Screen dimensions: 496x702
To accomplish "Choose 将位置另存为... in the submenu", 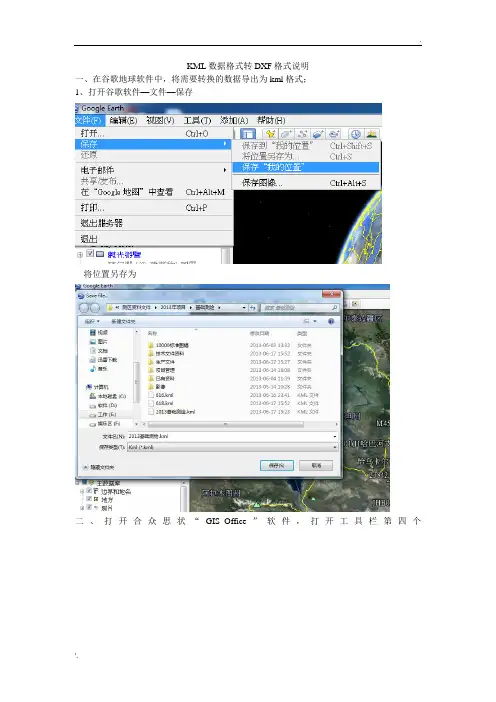I will 307,156.
